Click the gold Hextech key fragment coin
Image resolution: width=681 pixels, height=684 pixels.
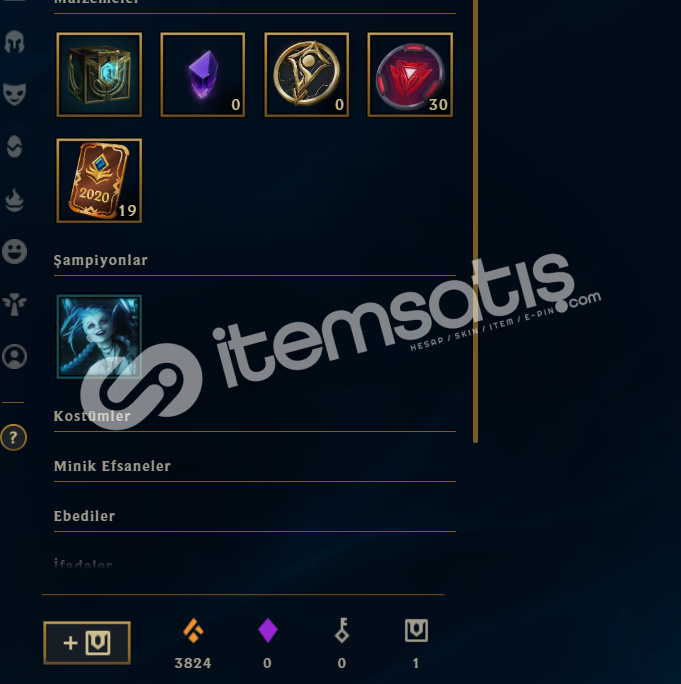point(306,75)
